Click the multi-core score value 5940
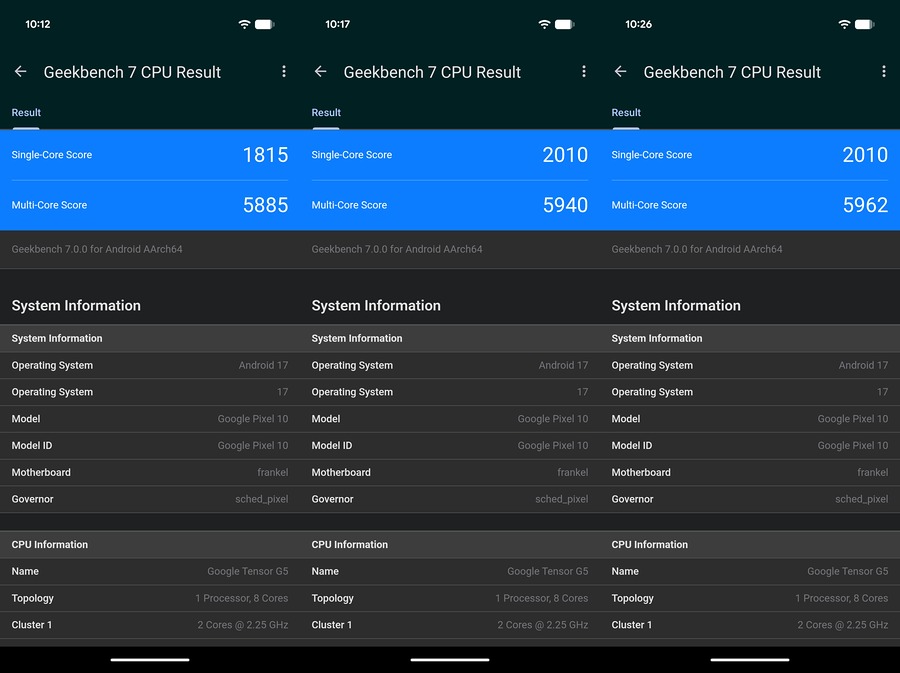900x673 pixels. (565, 205)
